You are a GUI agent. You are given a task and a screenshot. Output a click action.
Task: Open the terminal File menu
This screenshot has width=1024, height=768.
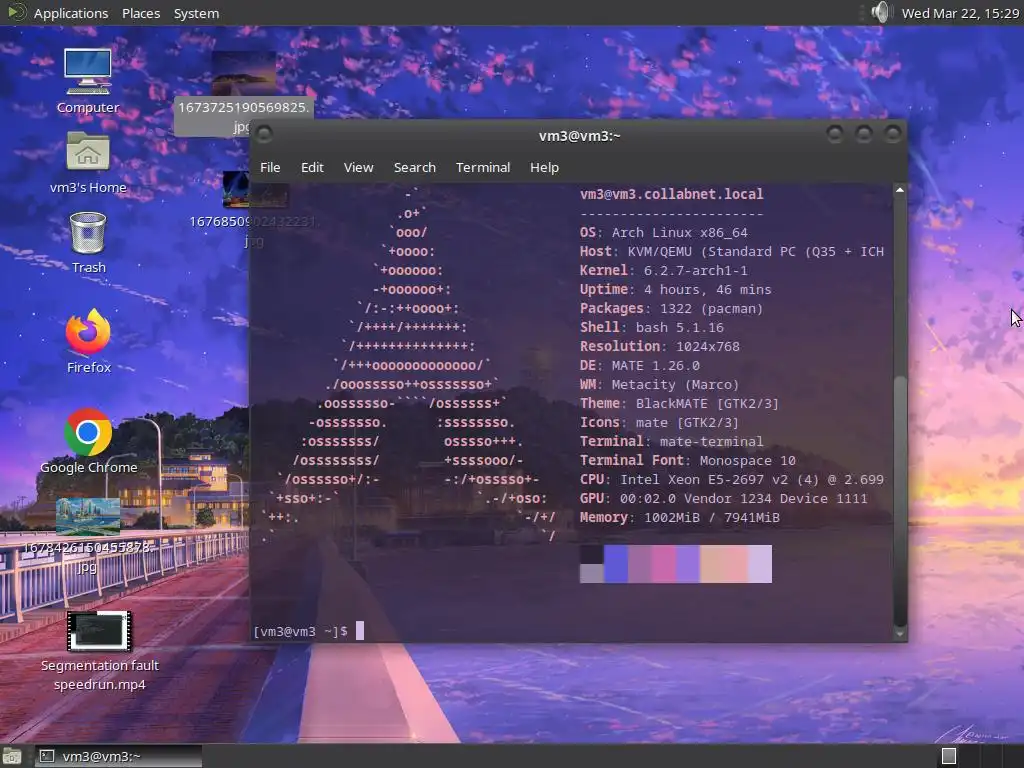click(x=270, y=167)
